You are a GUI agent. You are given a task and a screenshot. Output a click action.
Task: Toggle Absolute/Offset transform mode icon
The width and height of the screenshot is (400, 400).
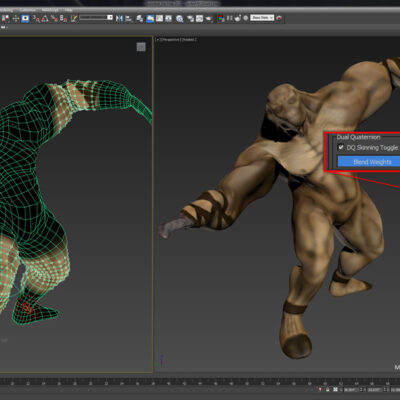click(x=335, y=389)
